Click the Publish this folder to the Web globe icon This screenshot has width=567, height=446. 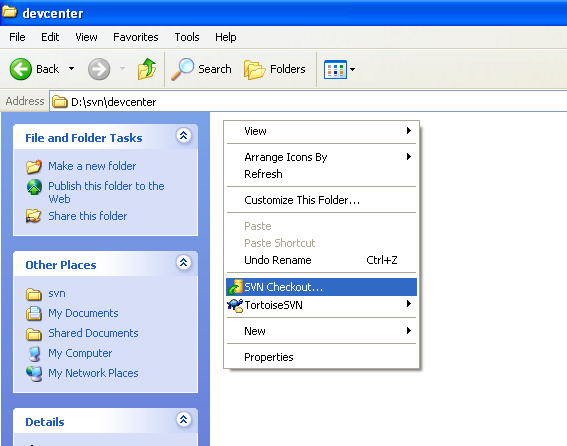(x=34, y=187)
